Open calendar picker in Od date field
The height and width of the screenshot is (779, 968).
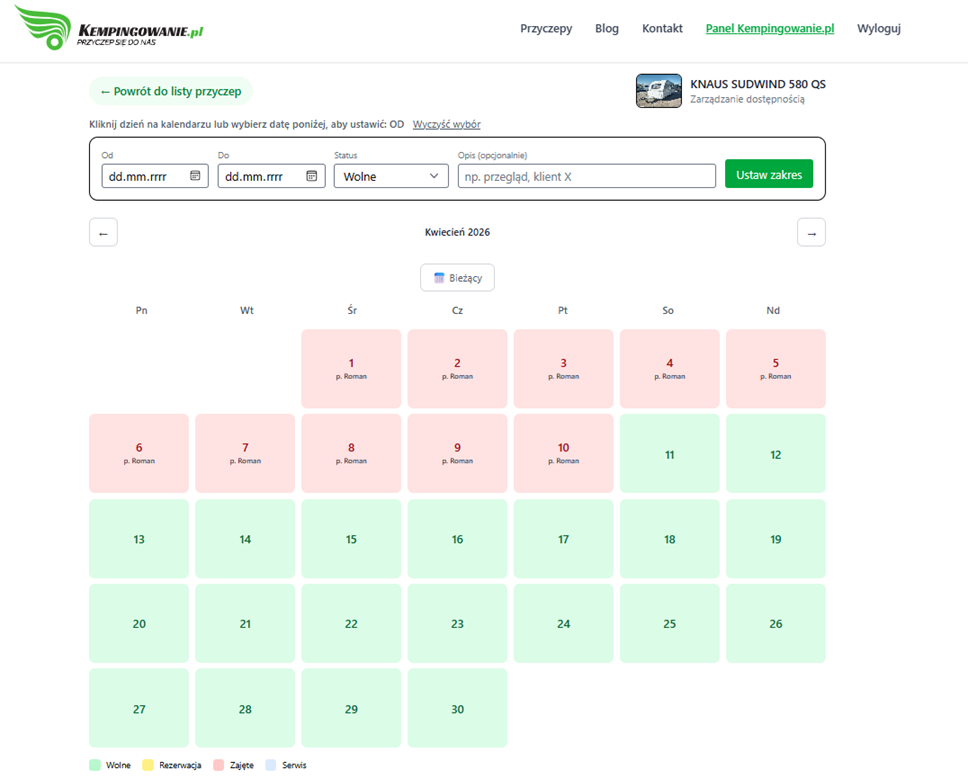click(x=195, y=176)
